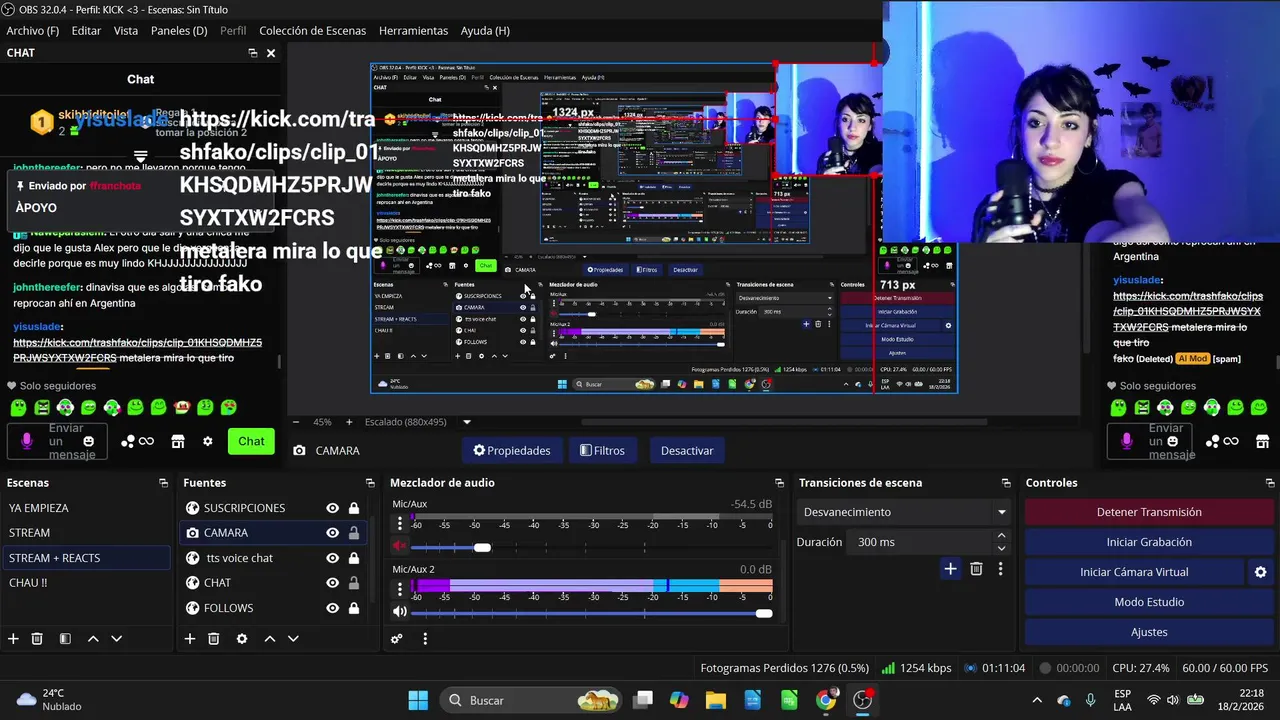Undock the Escenas panel
Viewport: 1280px width, 720px height.
[x=163, y=483]
